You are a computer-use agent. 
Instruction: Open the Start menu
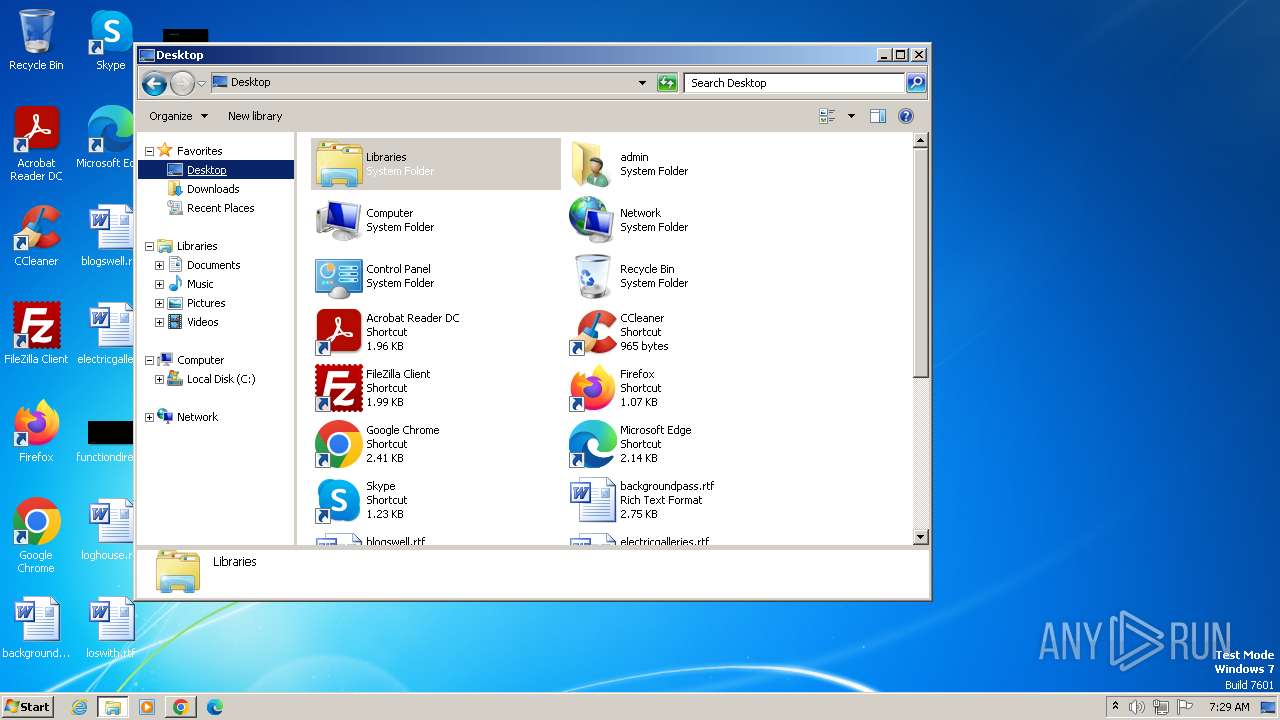click(x=27, y=706)
